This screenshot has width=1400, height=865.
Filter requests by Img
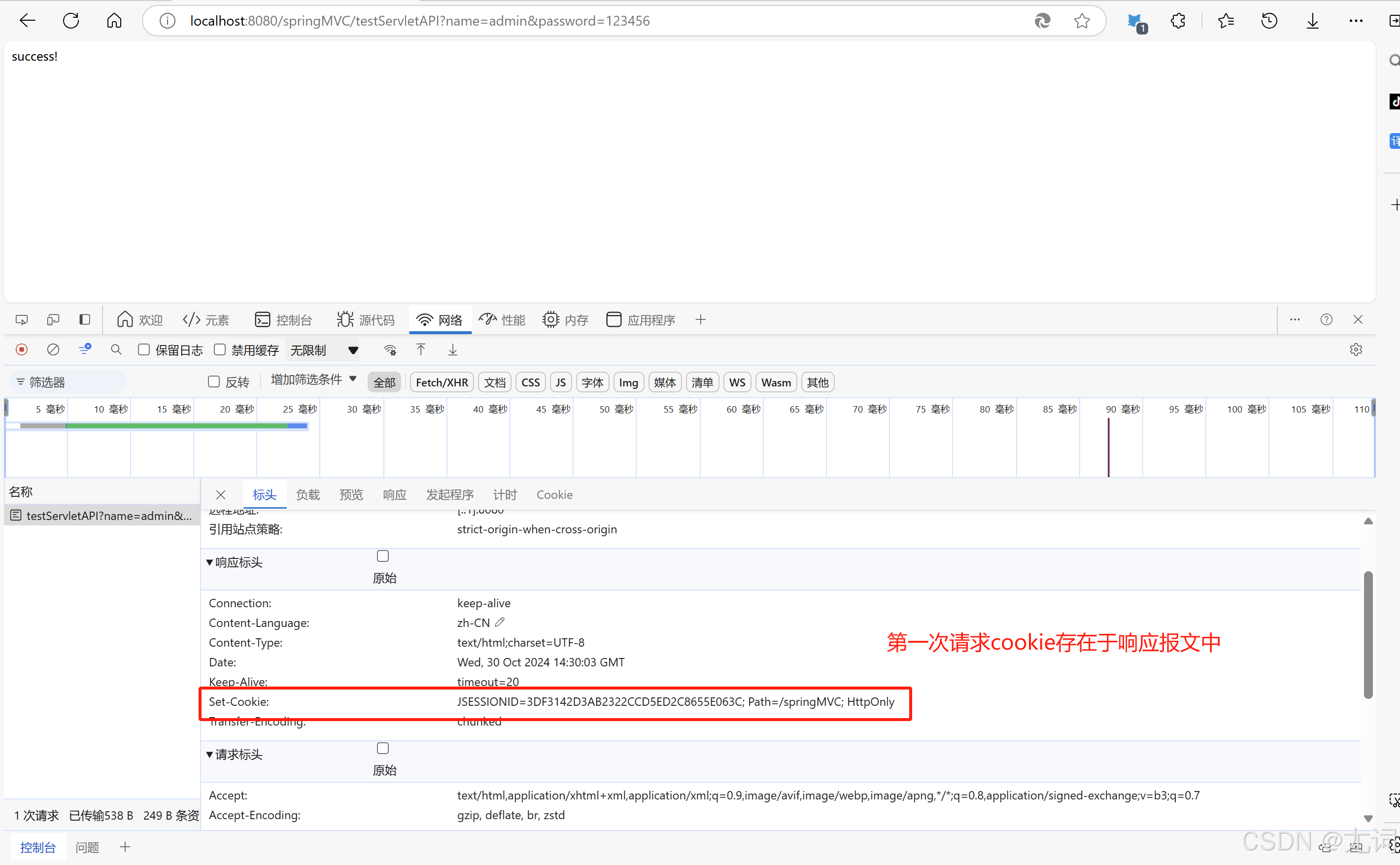click(x=628, y=382)
